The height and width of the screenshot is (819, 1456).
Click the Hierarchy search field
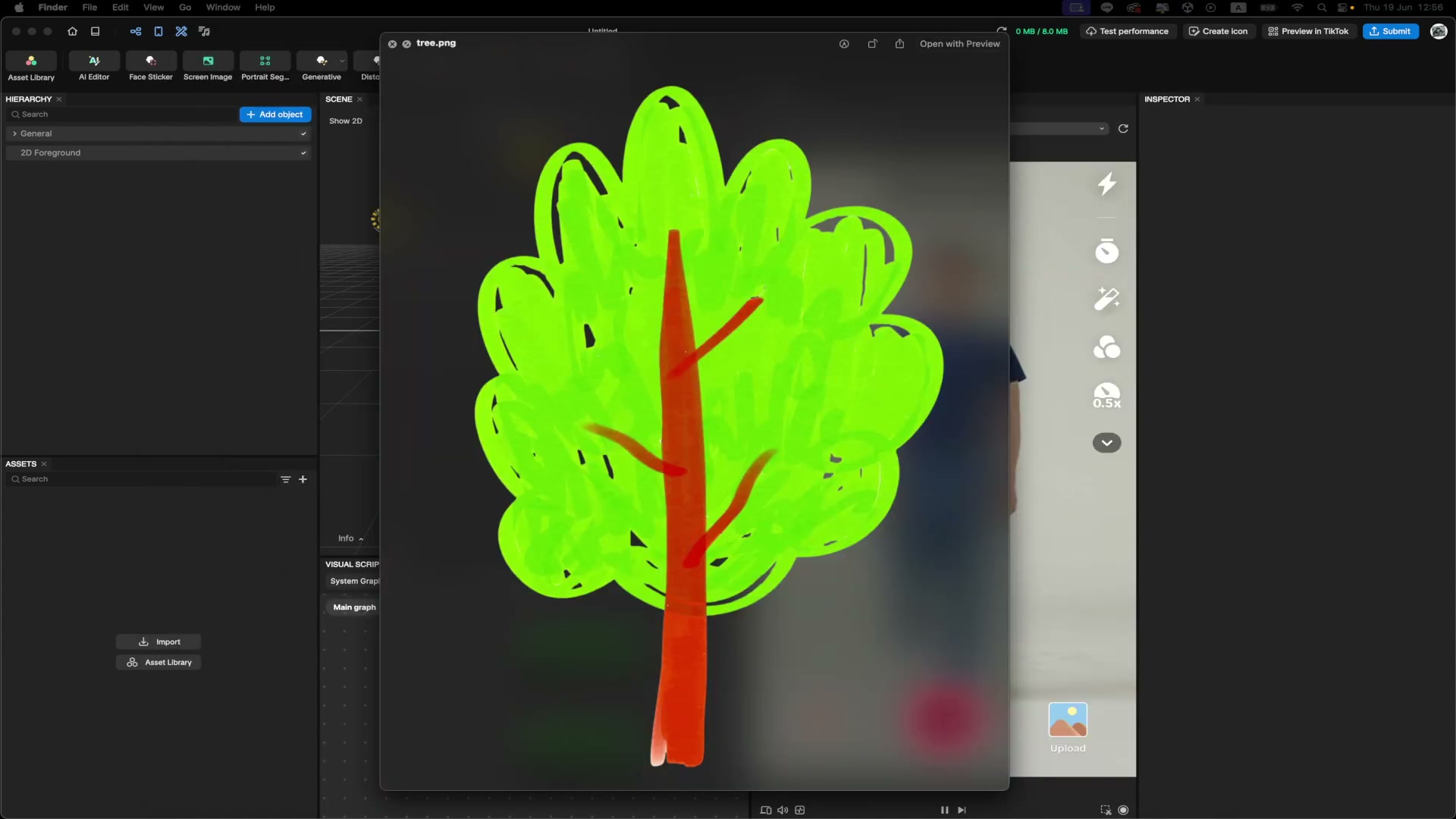(121, 115)
